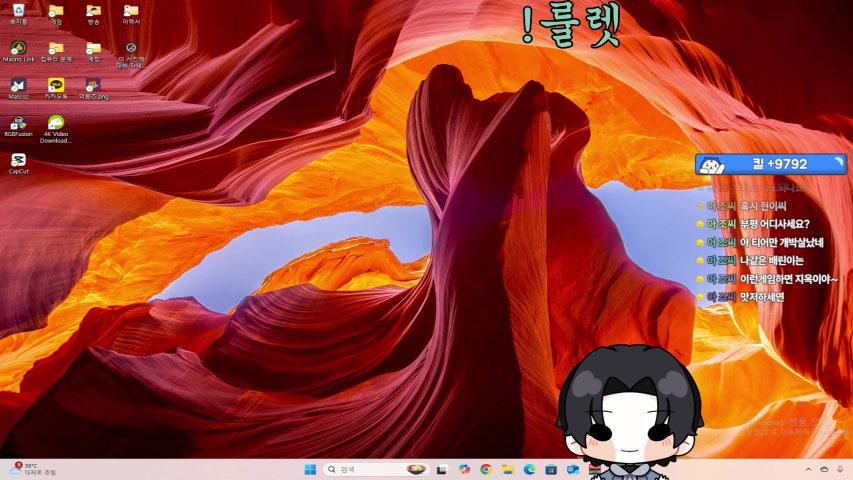Image resolution: width=853 pixels, height=480 pixels.
Task: Open Google Chrome from the taskbar
Action: [x=486, y=469]
